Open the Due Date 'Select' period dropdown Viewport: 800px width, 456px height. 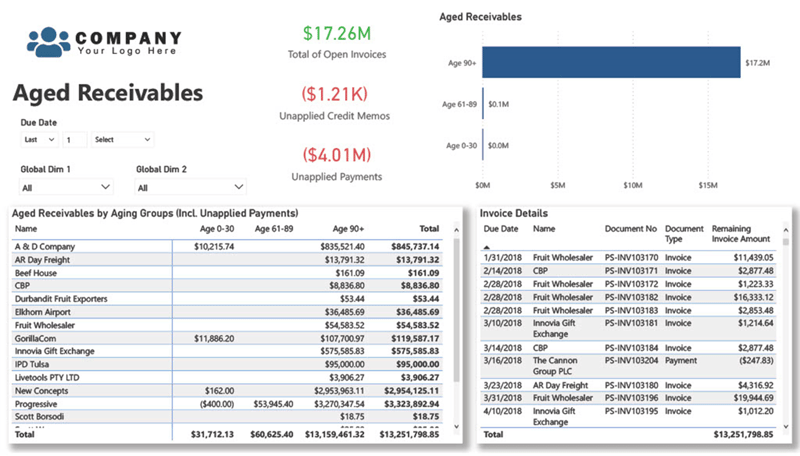[122, 140]
